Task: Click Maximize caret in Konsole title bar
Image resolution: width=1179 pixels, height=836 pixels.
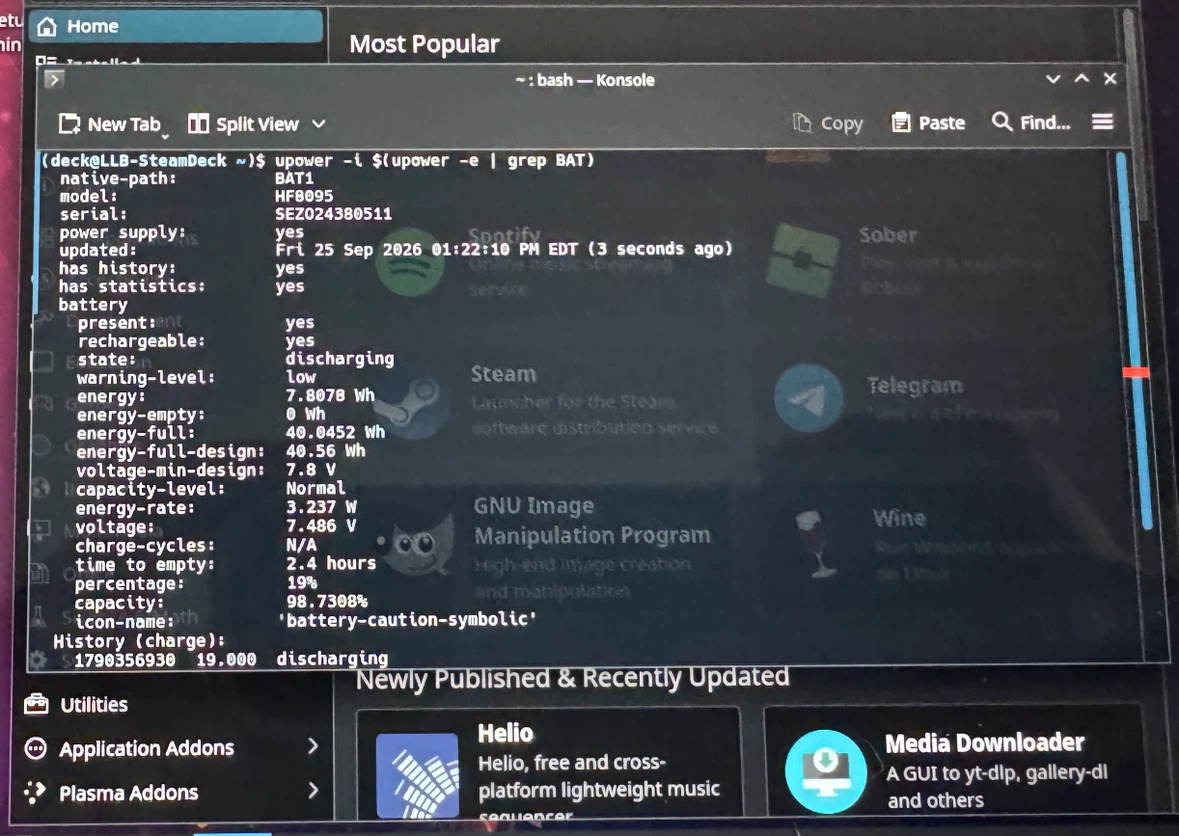Action: [x=1081, y=78]
